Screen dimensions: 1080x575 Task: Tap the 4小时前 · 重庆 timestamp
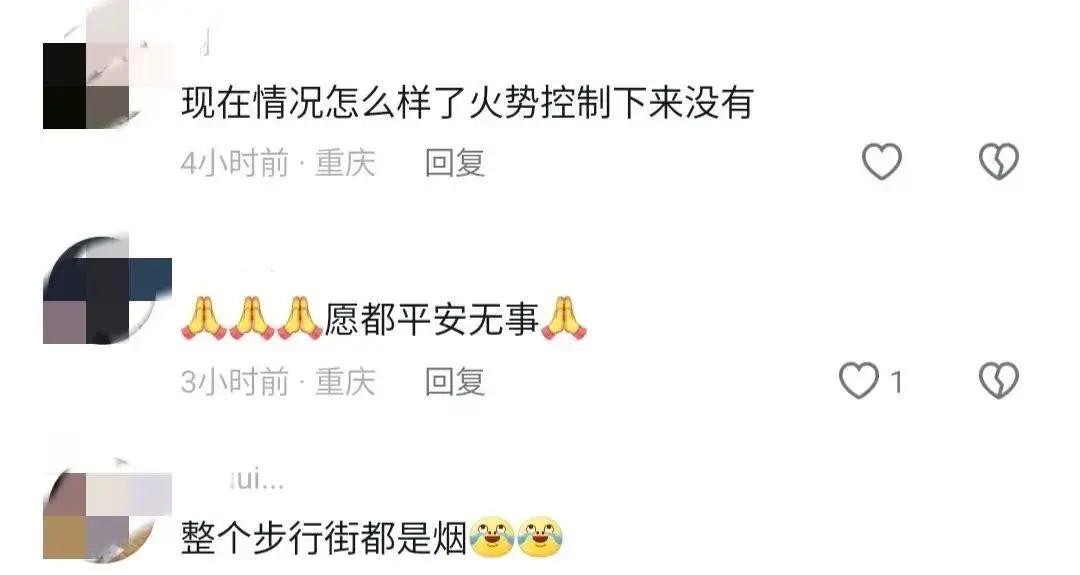[278, 163]
